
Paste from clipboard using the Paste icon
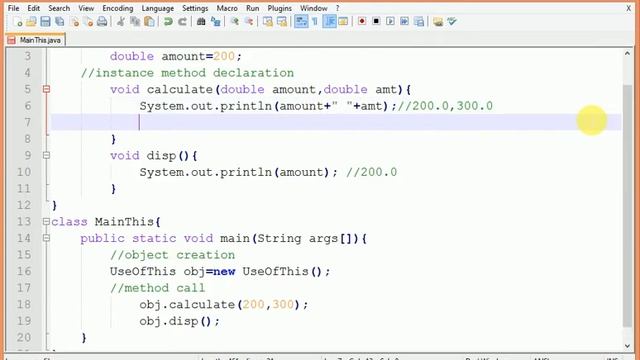coord(149,22)
